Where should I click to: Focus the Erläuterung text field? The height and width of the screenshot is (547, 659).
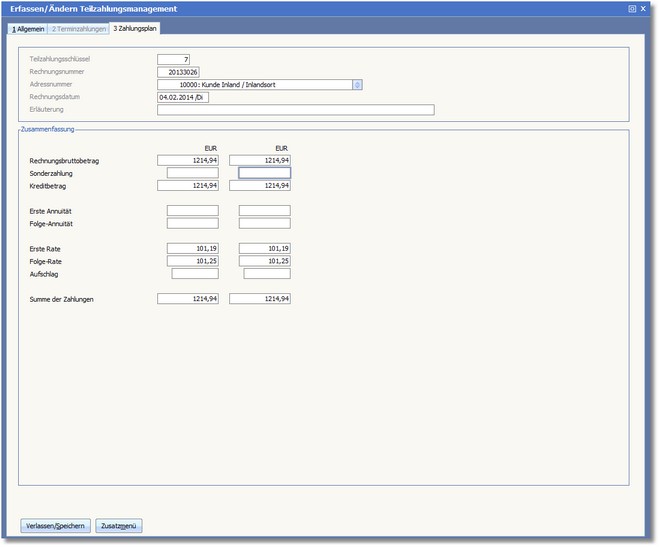(295, 110)
